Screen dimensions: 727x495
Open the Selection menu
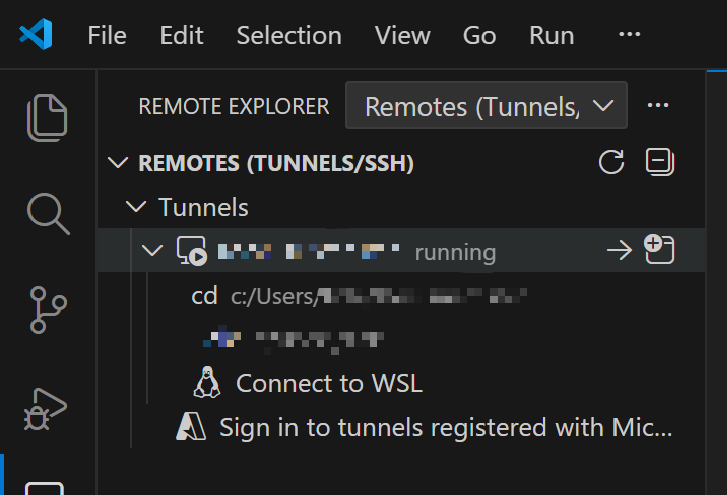click(x=289, y=36)
